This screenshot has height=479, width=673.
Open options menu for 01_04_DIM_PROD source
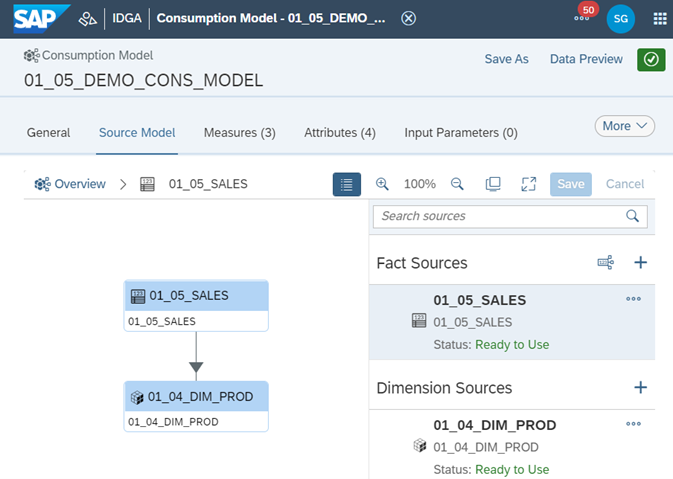[633, 424]
